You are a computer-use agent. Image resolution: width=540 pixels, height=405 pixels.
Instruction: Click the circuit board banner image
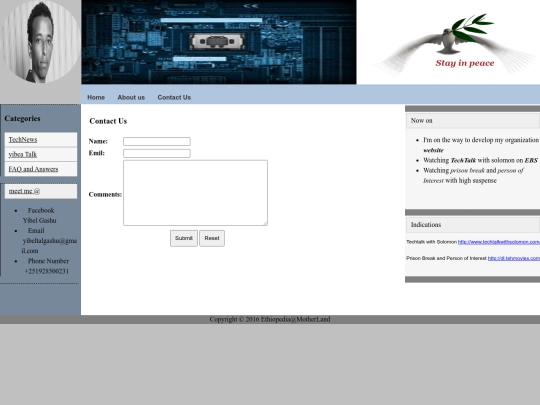[x=219, y=42]
